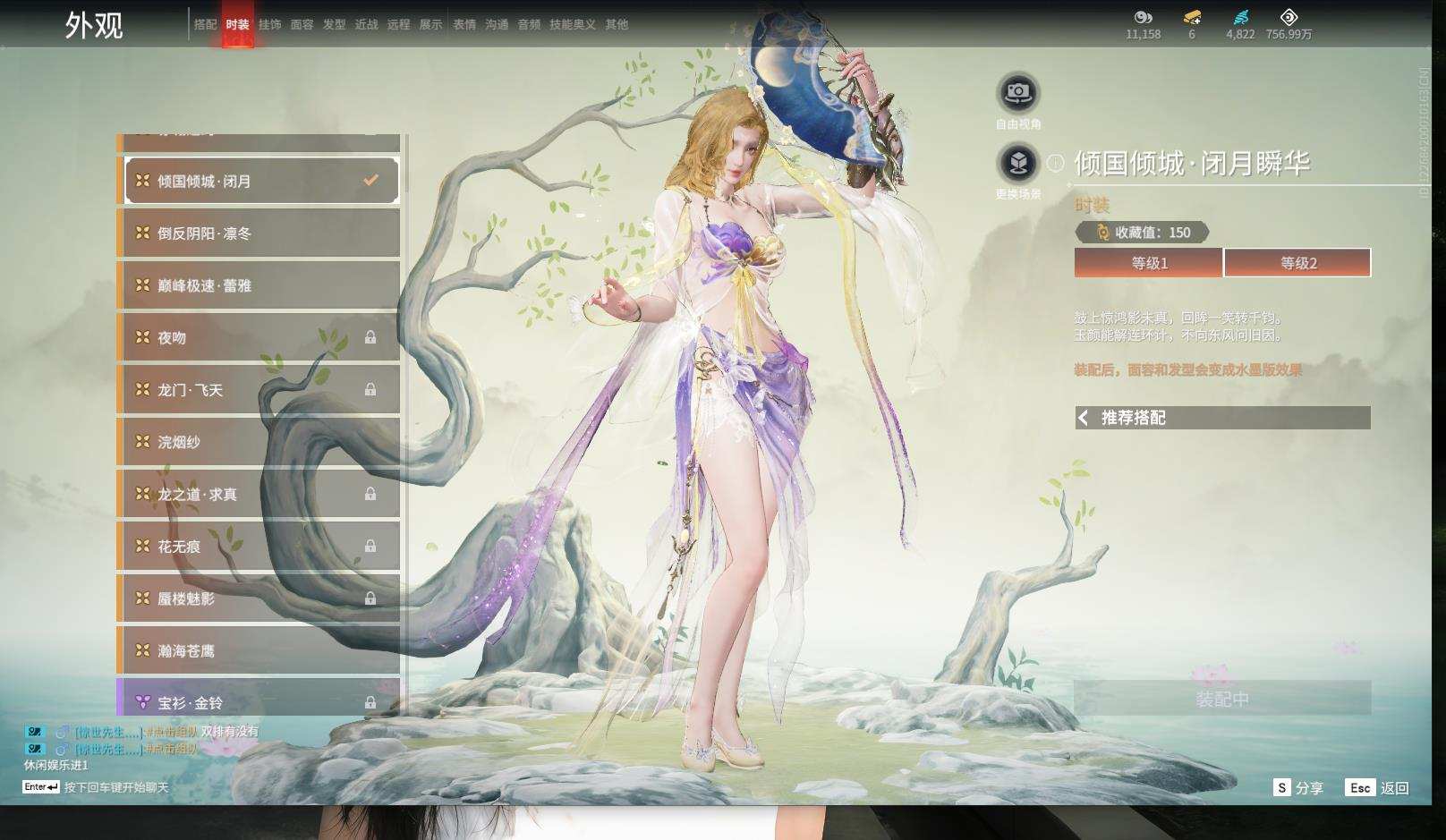Click the collection value icon beside 收藏值
The width and height of the screenshot is (1446, 840).
[1102, 233]
